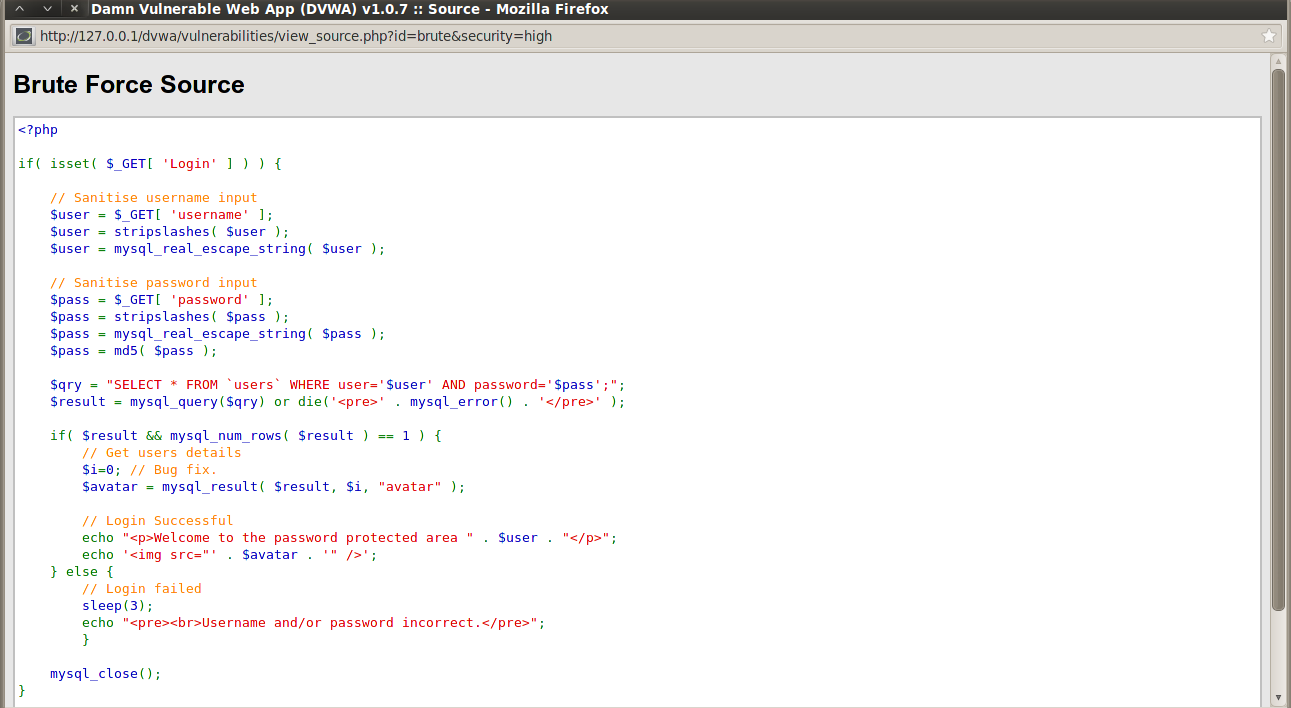Viewport: 1291px width, 708px height.
Task: Click the comment '// Login Successful'
Action: click(158, 520)
